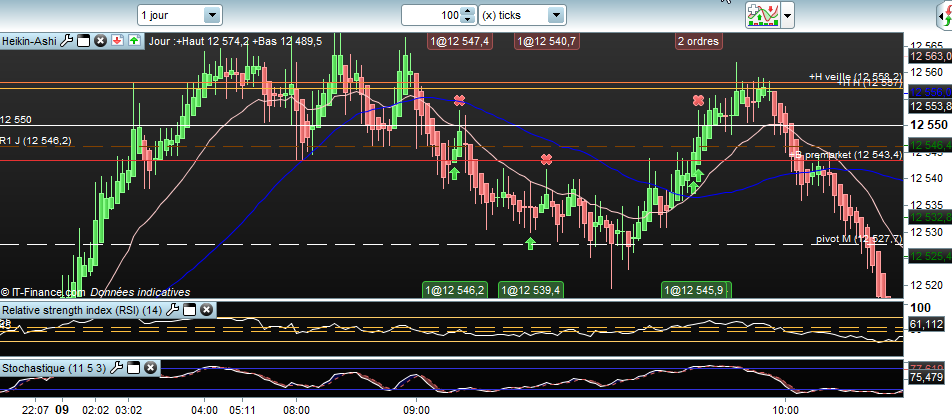
Task: Click the 22:07 time axis label
Action: [x=36, y=409]
